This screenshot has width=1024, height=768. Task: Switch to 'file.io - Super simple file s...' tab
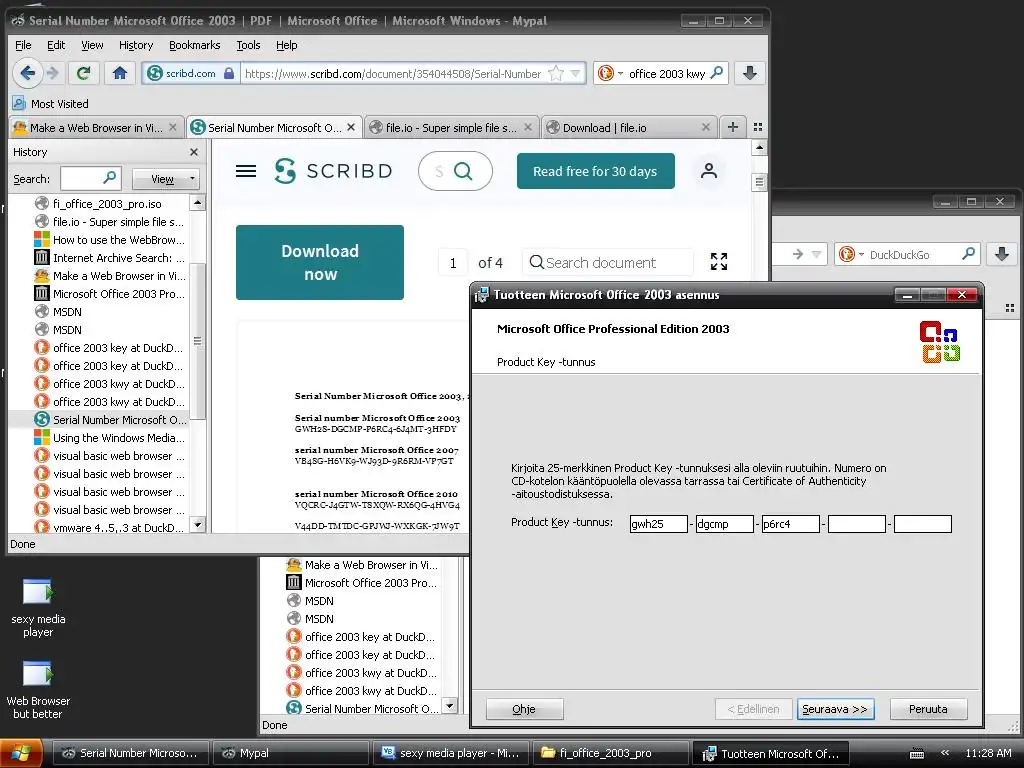pos(451,128)
